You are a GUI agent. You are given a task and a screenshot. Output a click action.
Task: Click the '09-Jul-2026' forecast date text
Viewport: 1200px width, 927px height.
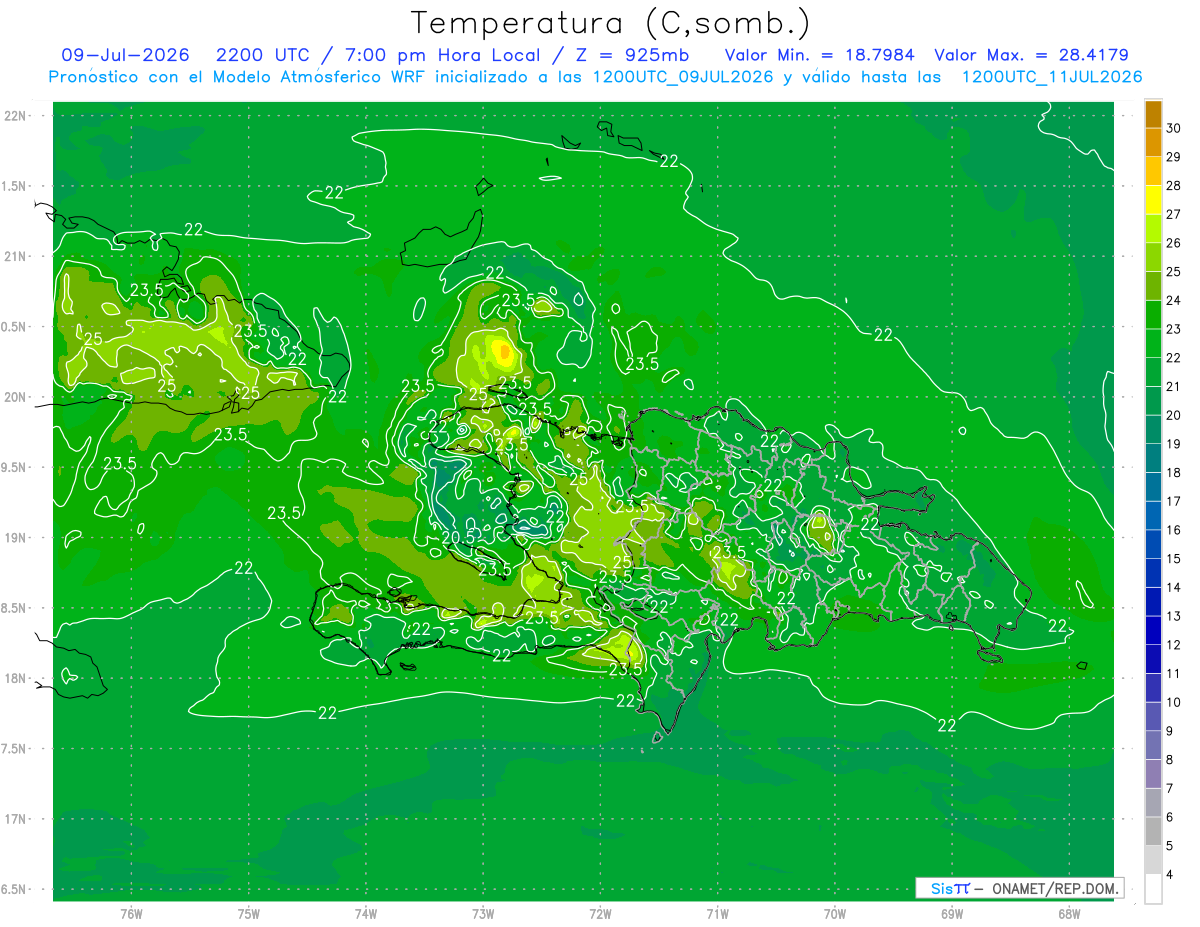126,55
